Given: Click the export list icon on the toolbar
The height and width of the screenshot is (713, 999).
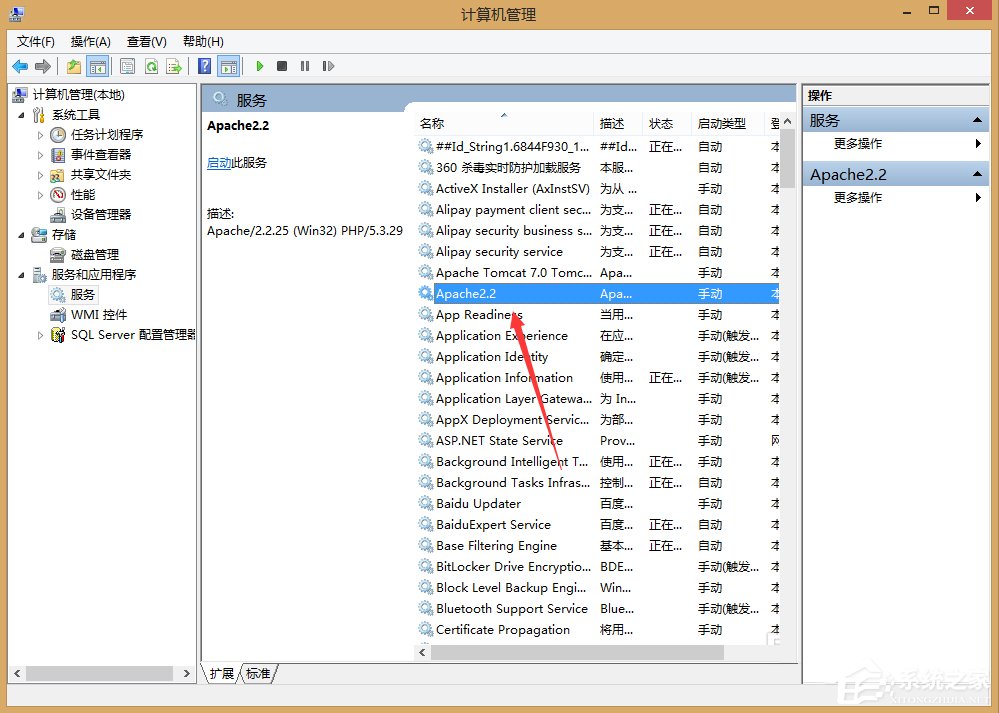Looking at the screenshot, I should 175,66.
